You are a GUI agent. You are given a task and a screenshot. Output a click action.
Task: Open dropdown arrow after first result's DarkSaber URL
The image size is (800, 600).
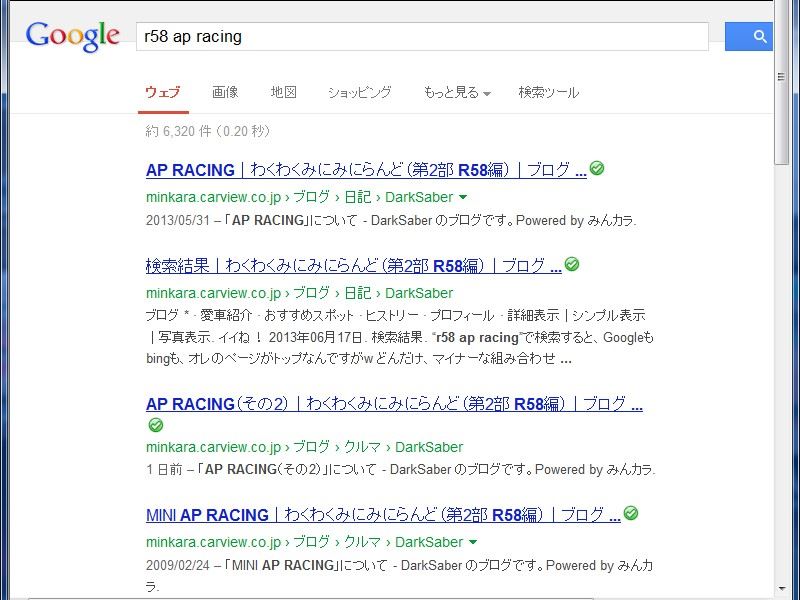(x=463, y=197)
